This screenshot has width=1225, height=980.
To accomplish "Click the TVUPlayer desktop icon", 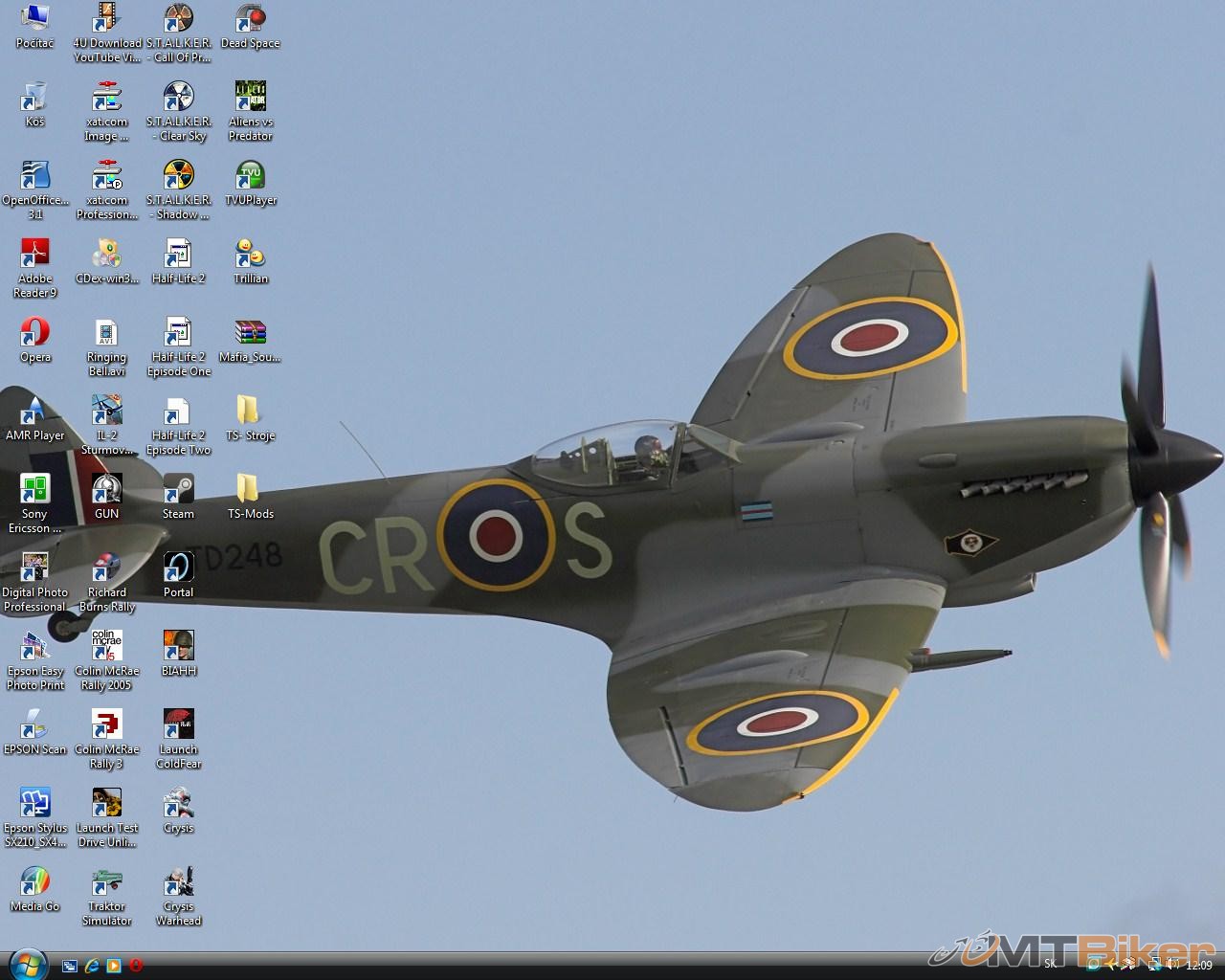I will point(250,176).
